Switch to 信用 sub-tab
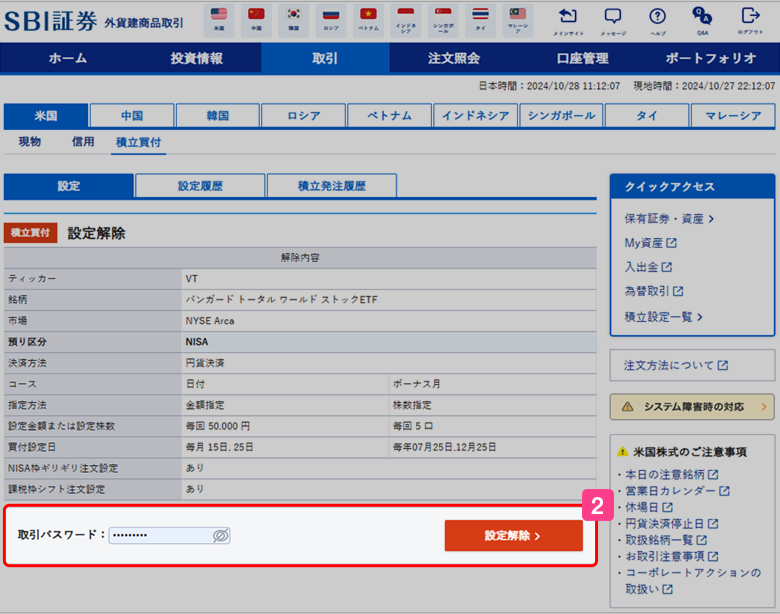This screenshot has height=614, width=780. (x=83, y=142)
